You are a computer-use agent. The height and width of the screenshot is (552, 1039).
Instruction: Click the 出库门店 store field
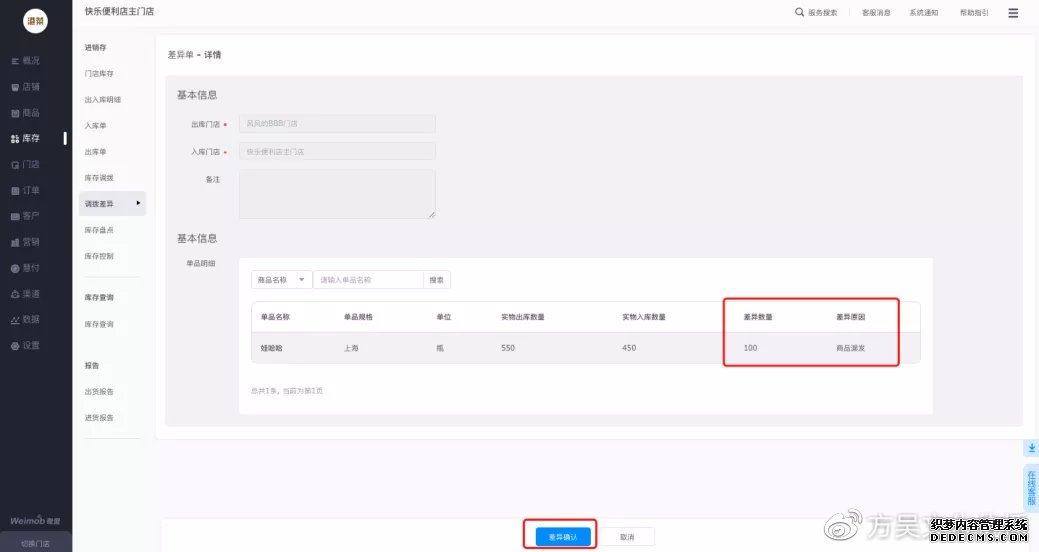pos(337,123)
